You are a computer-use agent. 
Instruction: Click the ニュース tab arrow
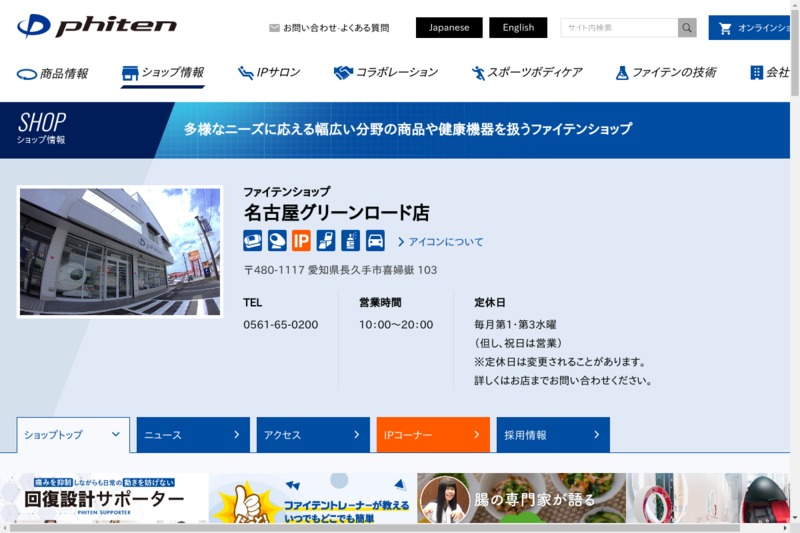pyautogui.click(x=237, y=435)
